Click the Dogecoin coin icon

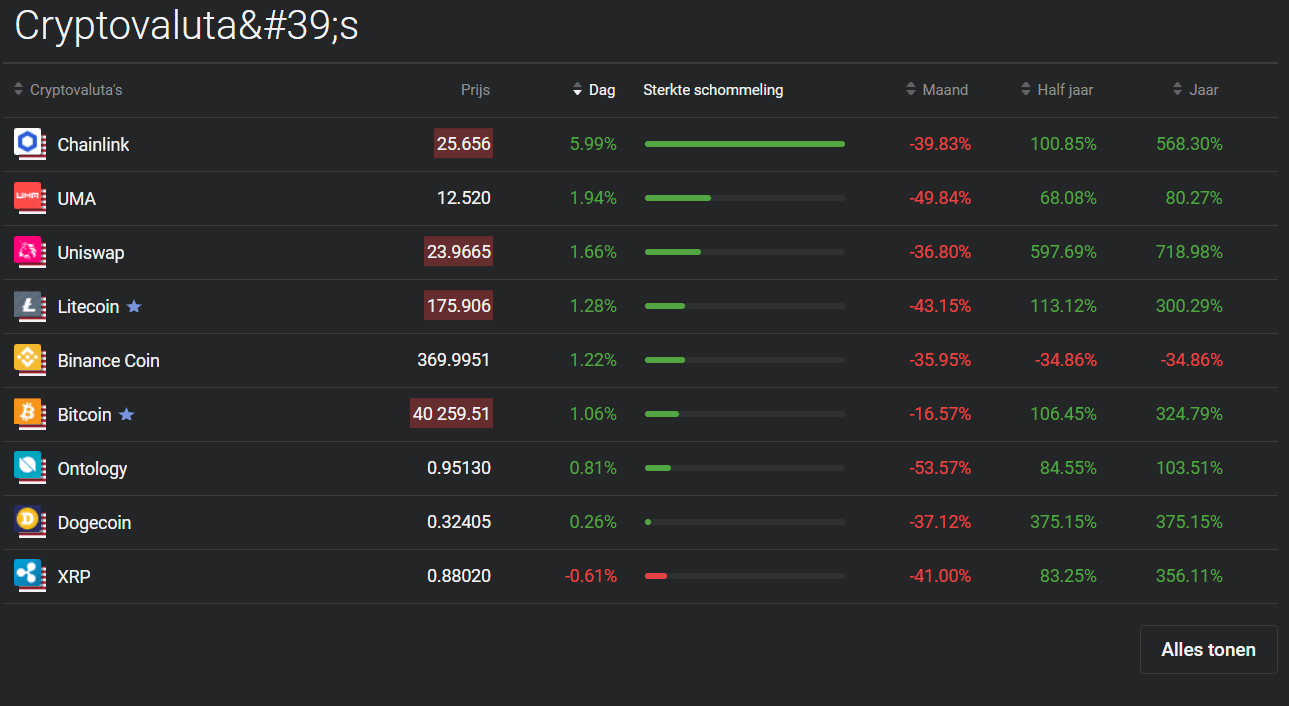(x=29, y=521)
